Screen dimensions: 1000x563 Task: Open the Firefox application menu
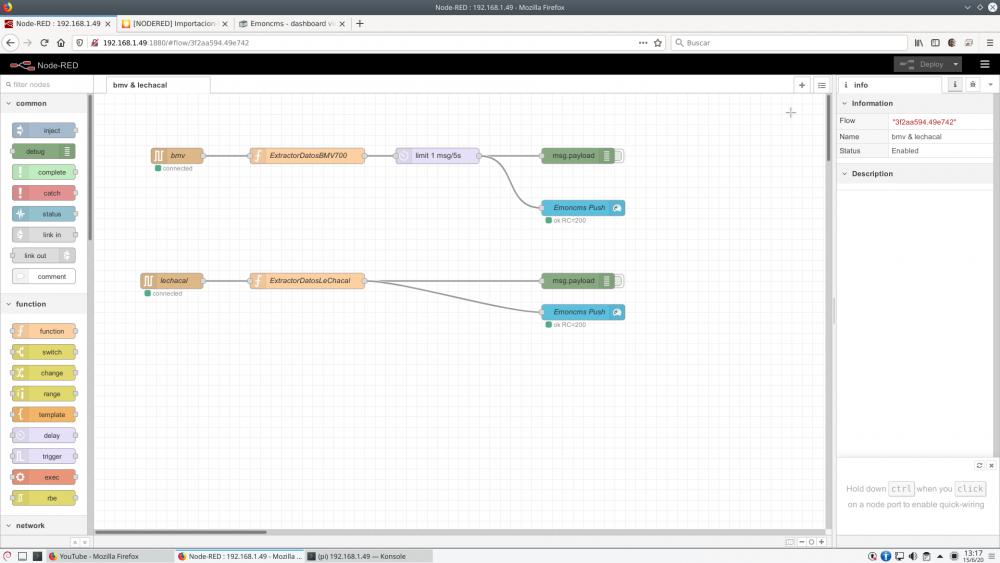coord(990,43)
